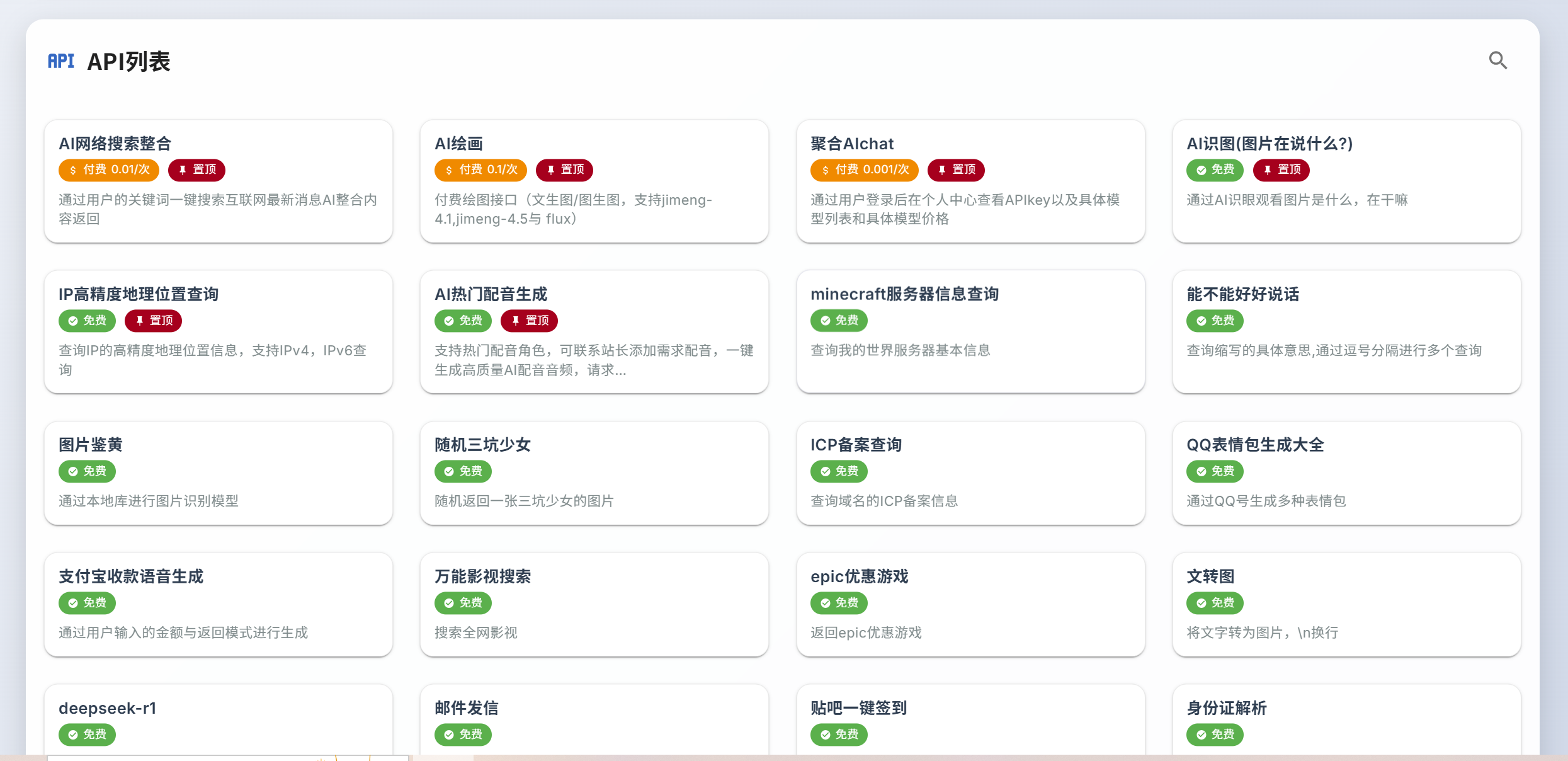The image size is (1568, 761).
Task: Select the 随机三坑少女 card
Action: pyautogui.click(x=594, y=473)
